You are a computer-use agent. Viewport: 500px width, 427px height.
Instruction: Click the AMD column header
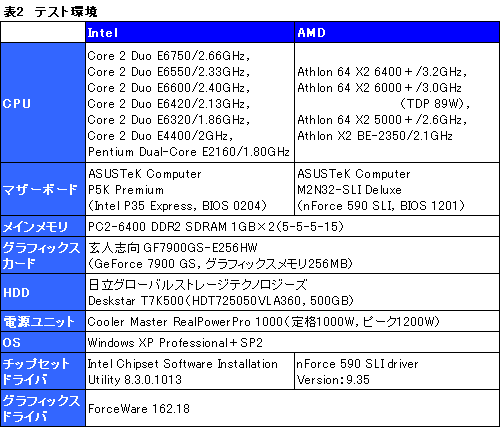(397, 32)
